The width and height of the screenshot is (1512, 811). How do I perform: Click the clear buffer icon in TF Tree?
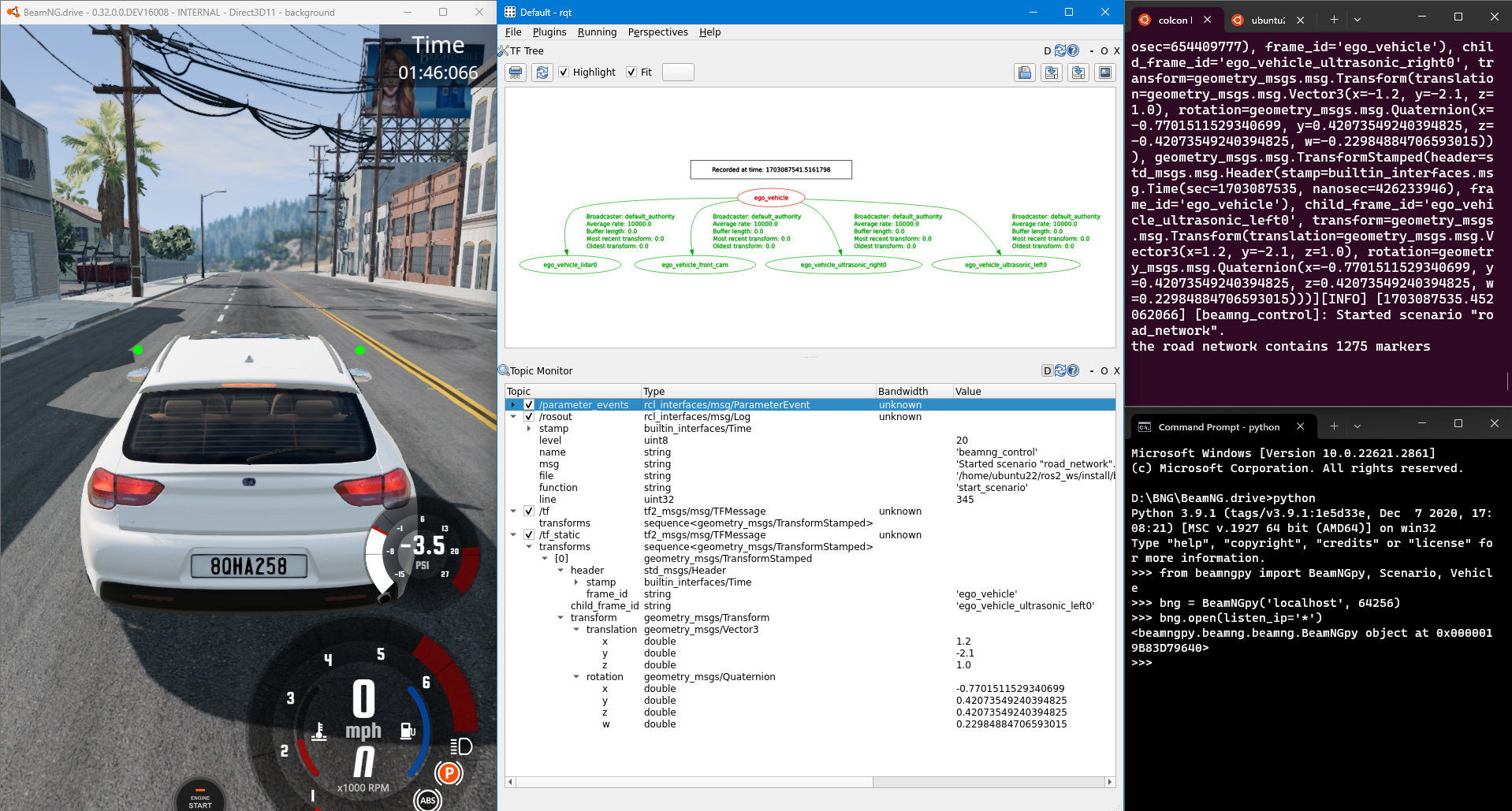516,73
